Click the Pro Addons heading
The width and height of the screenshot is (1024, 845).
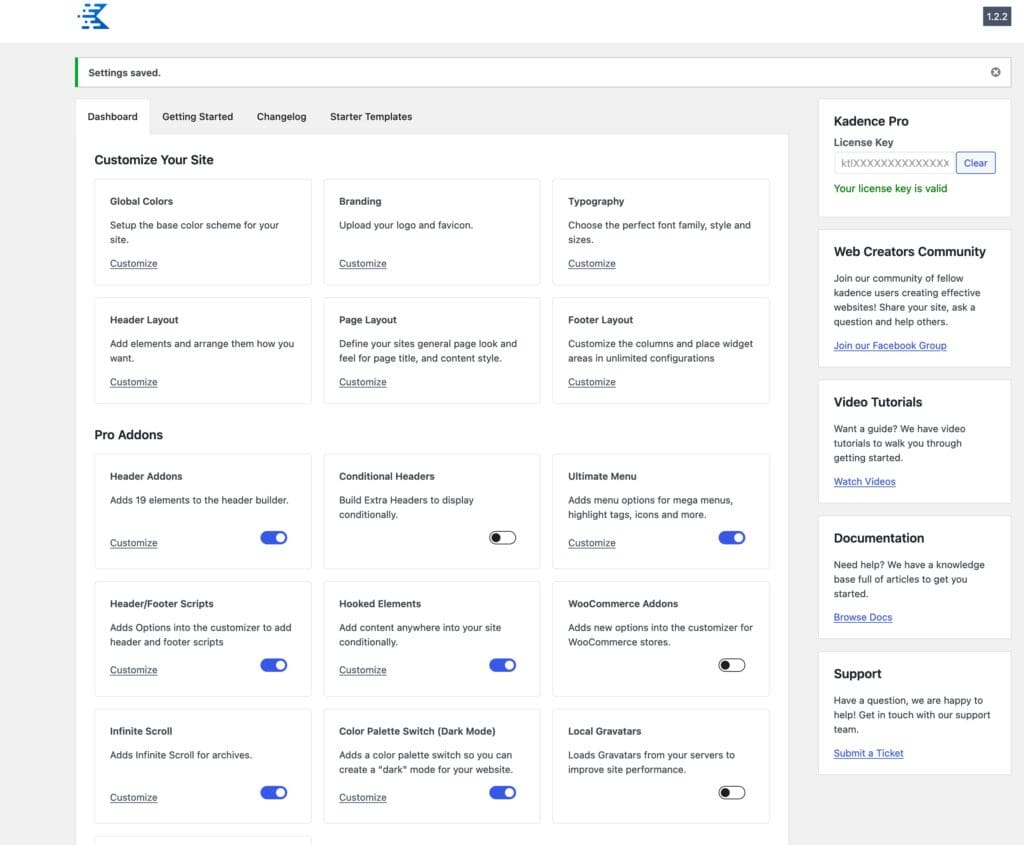click(129, 435)
